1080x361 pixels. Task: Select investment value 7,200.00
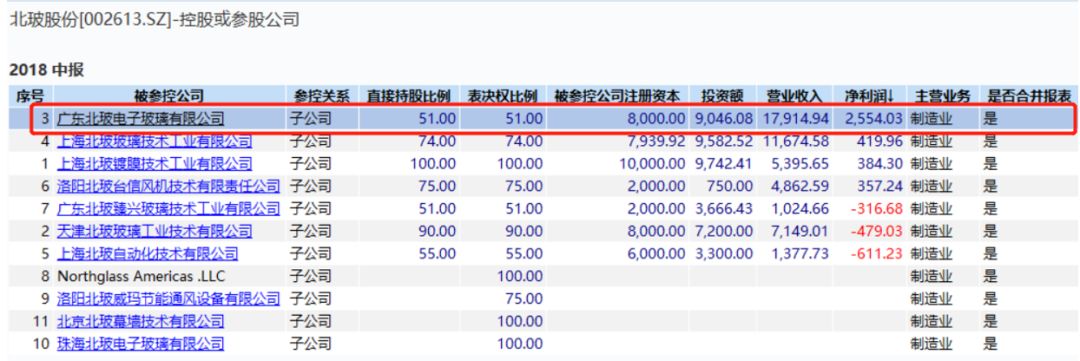[723, 231]
